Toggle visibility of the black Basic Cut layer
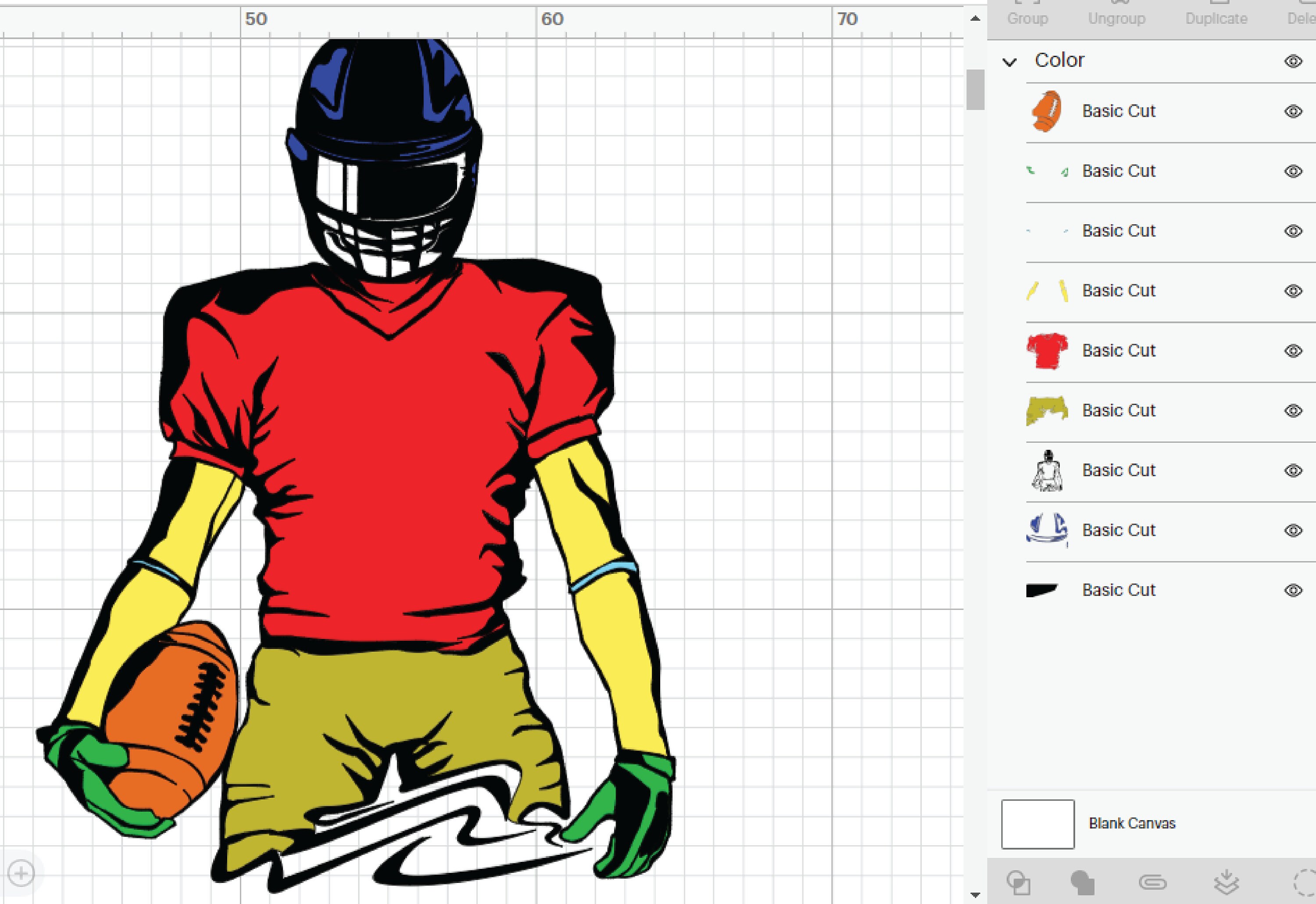The width and height of the screenshot is (1316, 904). tap(1293, 590)
